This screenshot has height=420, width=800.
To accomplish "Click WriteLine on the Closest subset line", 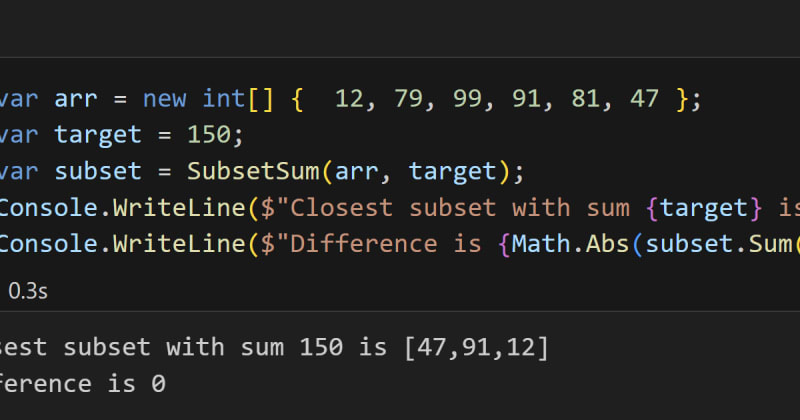I will [179, 208].
